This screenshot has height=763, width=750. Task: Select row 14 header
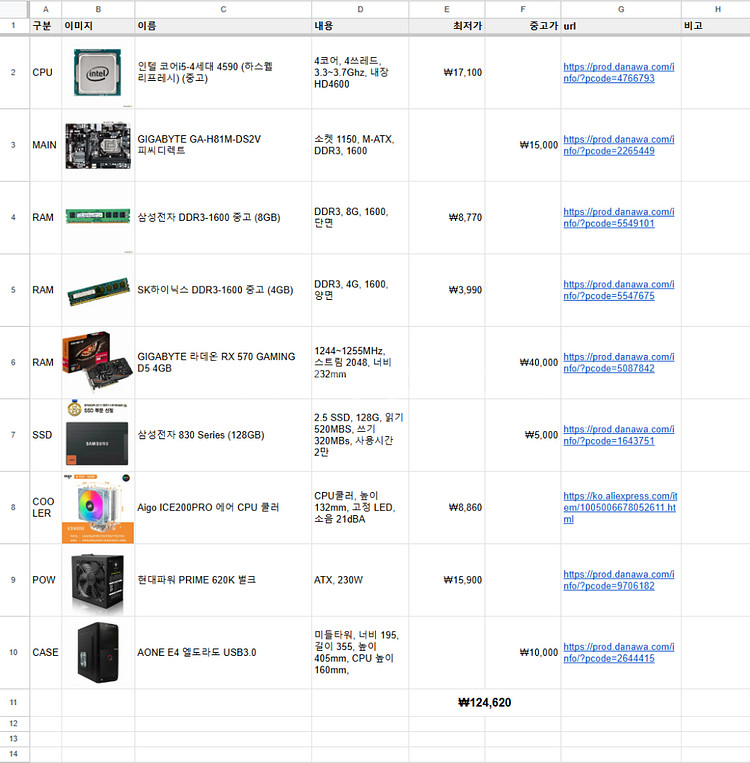click(14, 754)
